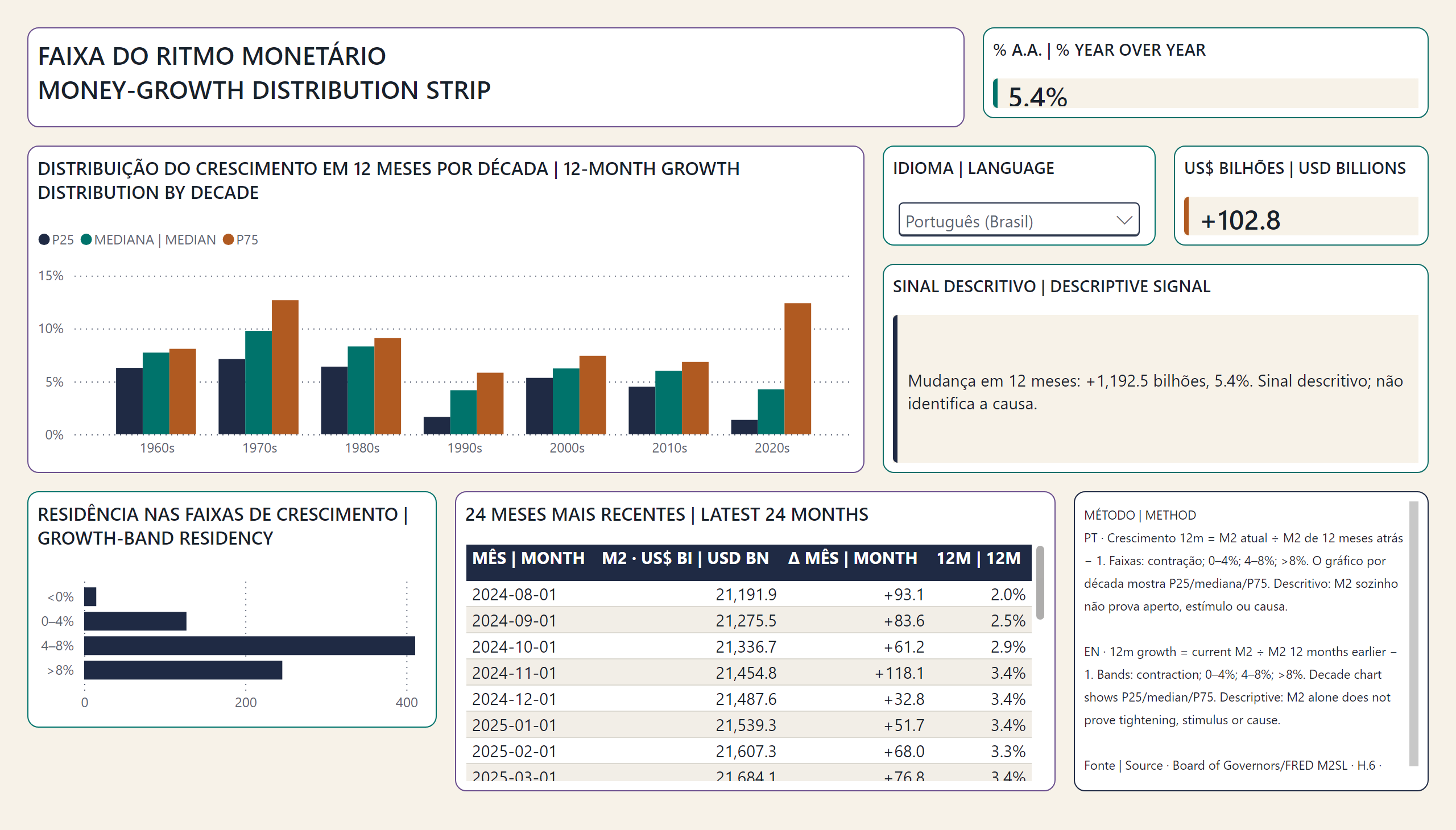The image size is (1456, 830).
Task: Click the 400 x-axis label in residency chart
Action: (407, 702)
